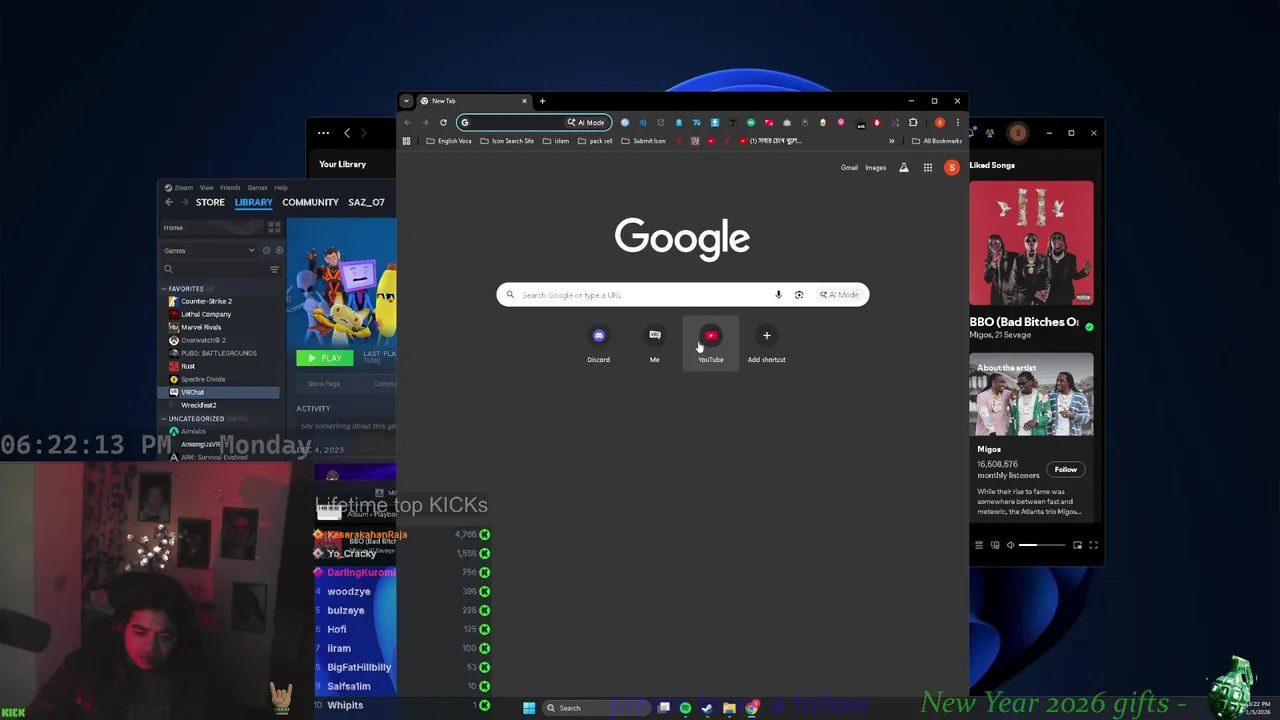Follow Migos in Spotify
The image size is (1280, 720).
point(1065,470)
